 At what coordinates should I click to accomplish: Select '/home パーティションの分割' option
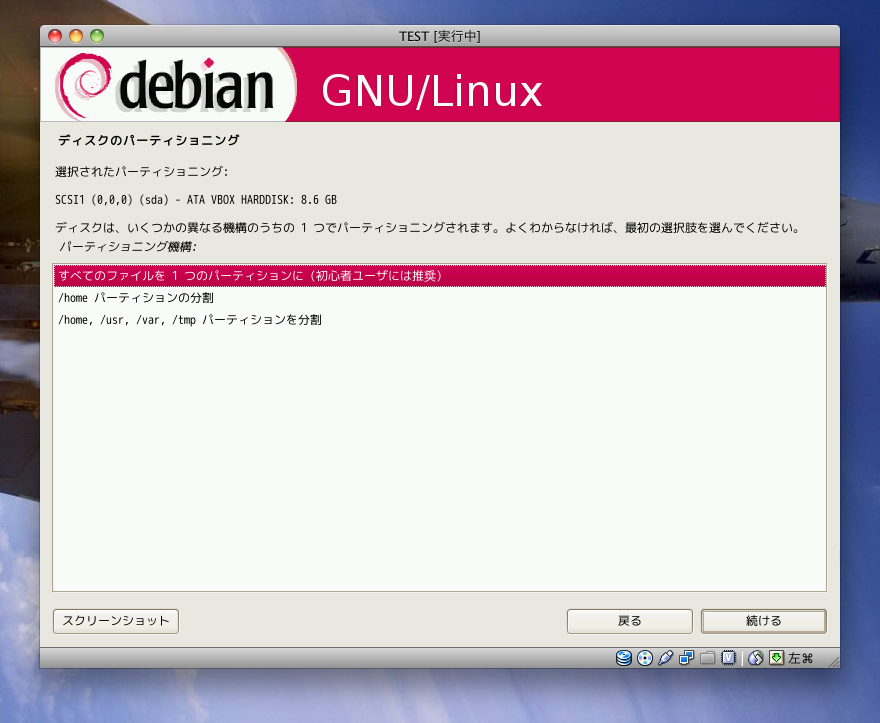[439, 298]
